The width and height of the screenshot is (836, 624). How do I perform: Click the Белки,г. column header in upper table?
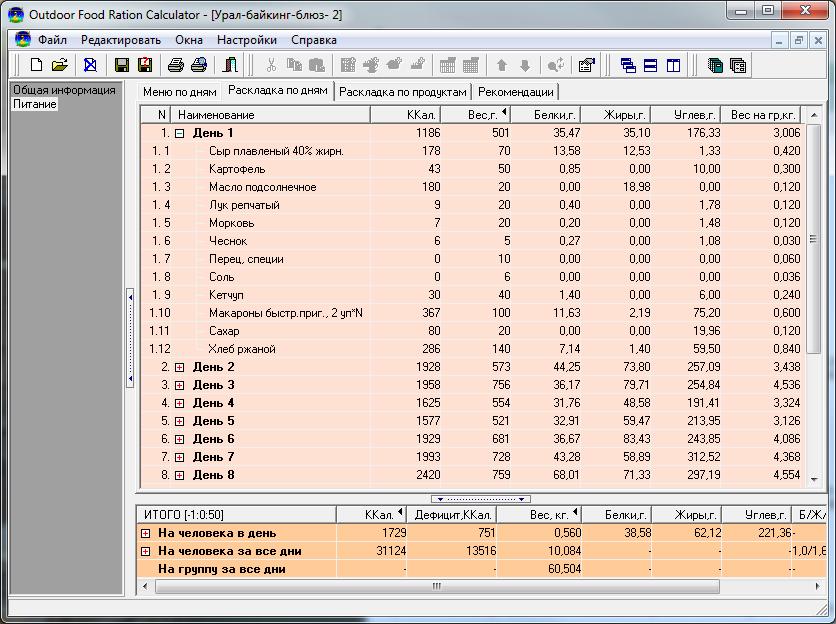(545, 115)
